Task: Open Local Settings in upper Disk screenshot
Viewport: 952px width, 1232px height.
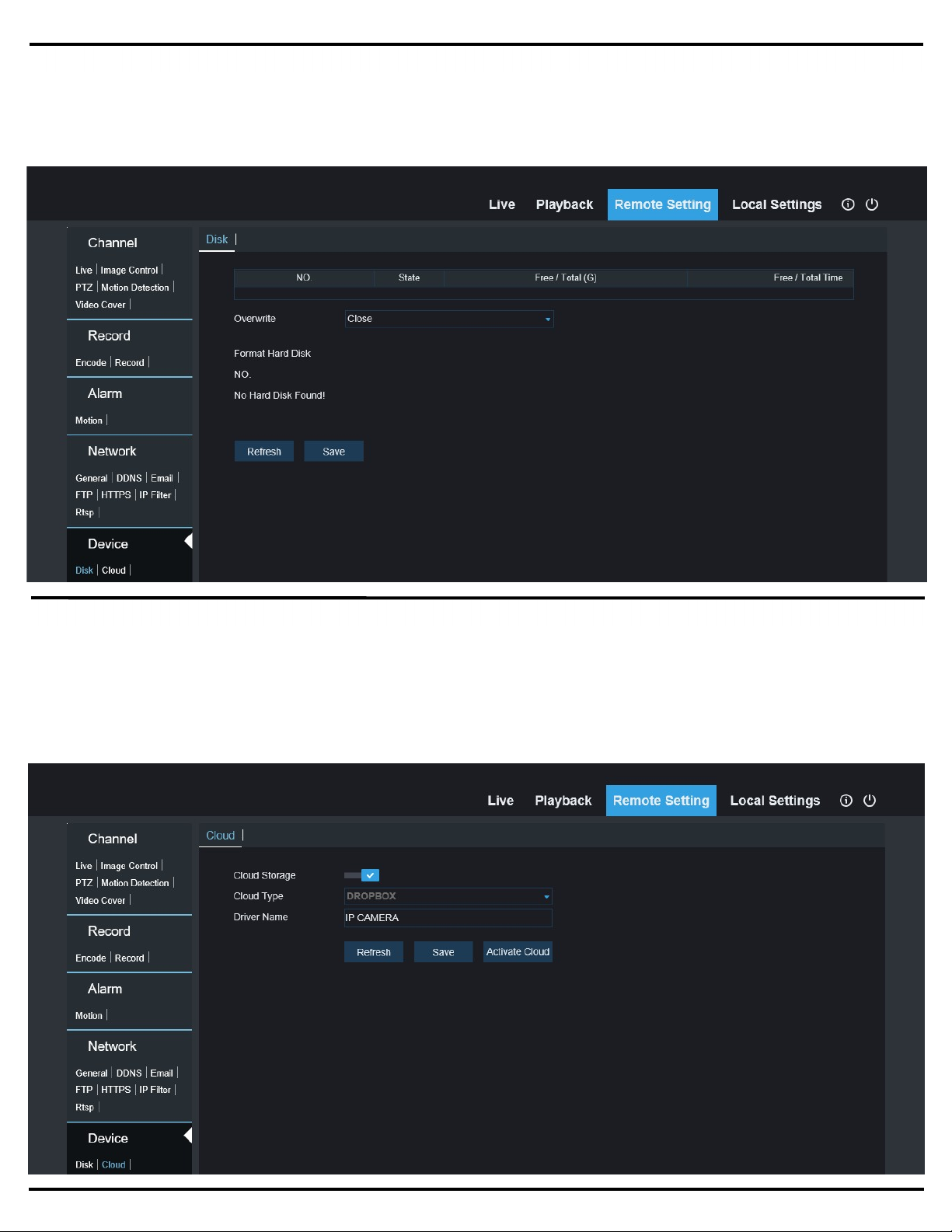Action: [x=777, y=204]
